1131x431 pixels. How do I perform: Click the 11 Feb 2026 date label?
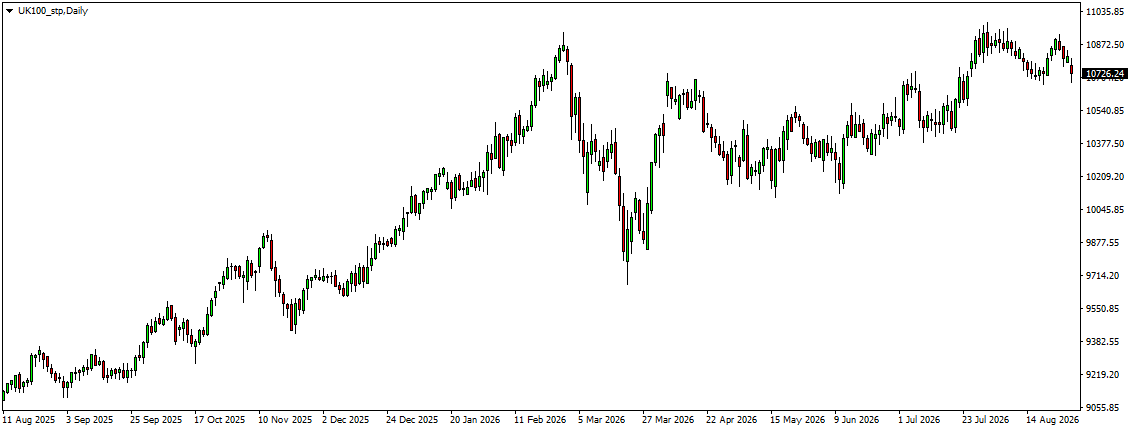coord(540,419)
